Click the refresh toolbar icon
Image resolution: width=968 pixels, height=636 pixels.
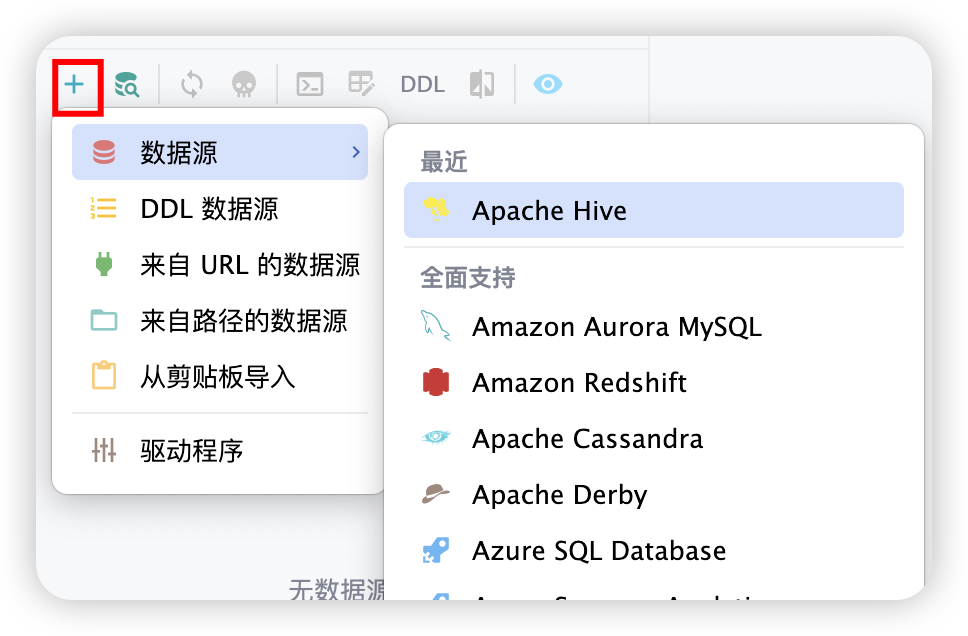pos(191,84)
